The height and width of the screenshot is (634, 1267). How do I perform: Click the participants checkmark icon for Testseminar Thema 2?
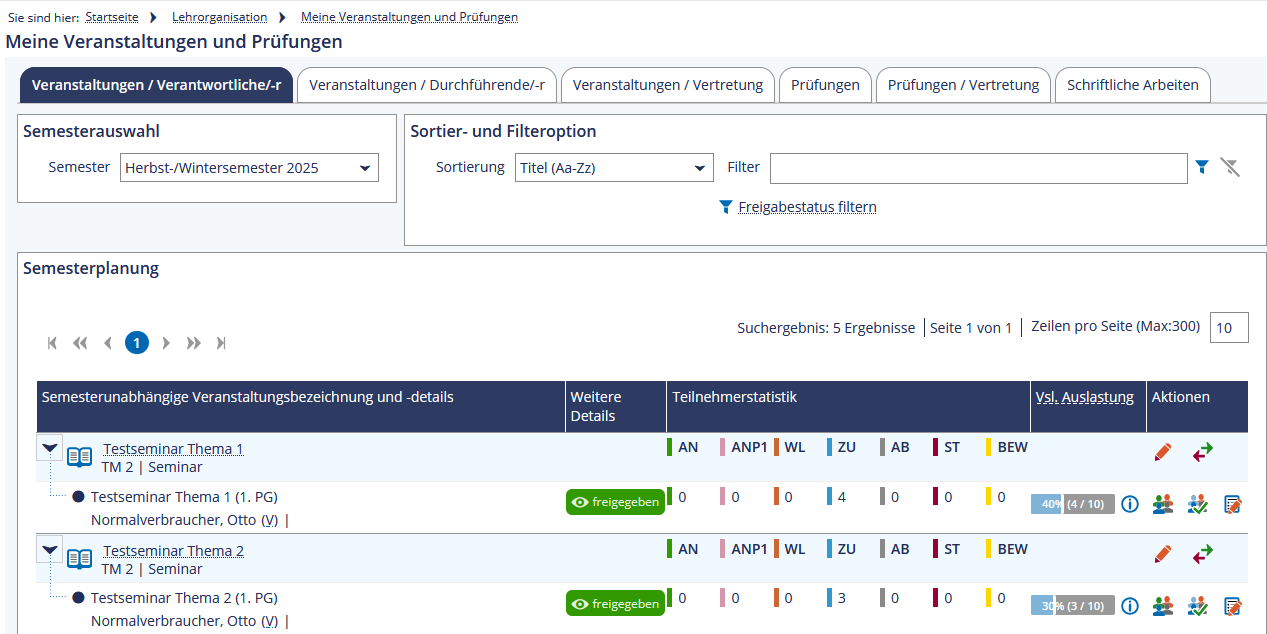(1198, 606)
